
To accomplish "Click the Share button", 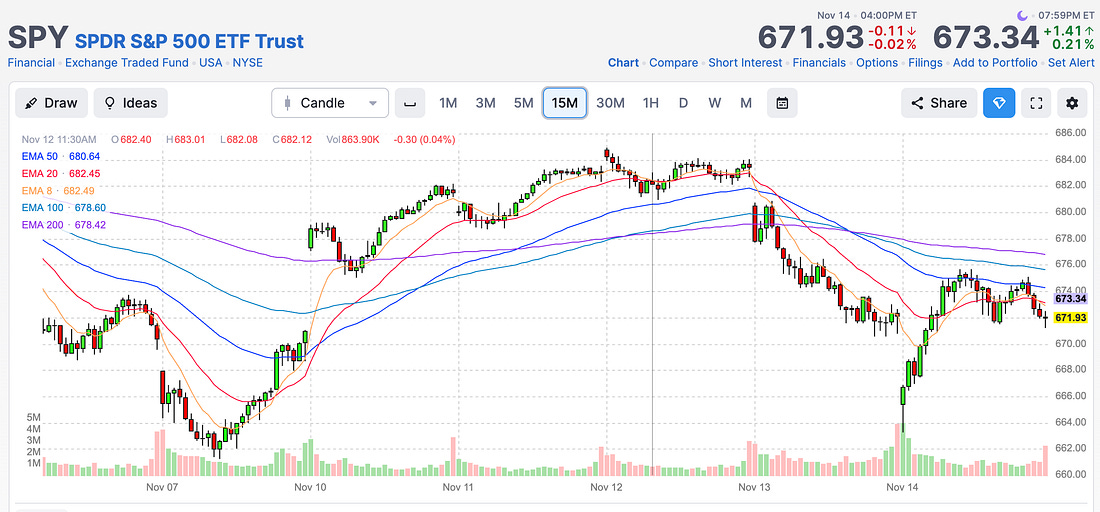I will [939, 103].
